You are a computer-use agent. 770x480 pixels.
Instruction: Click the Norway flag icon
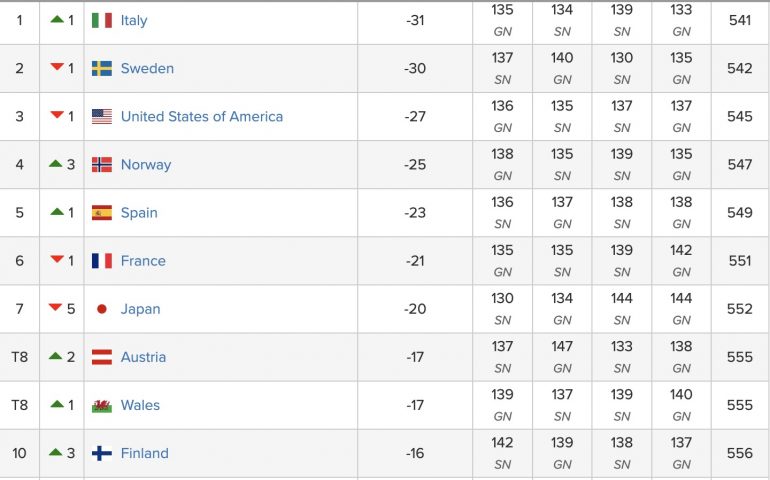click(x=102, y=165)
